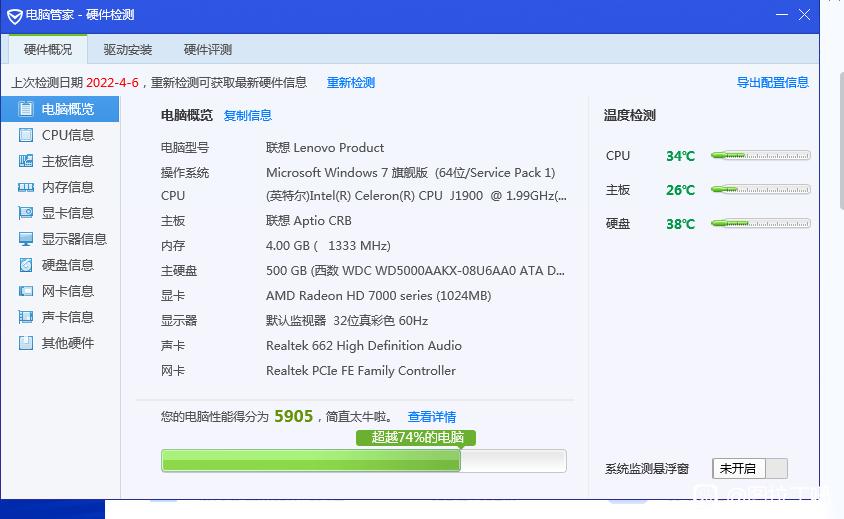Open the 其他硬件 icon
844x519 pixels.
point(25,343)
